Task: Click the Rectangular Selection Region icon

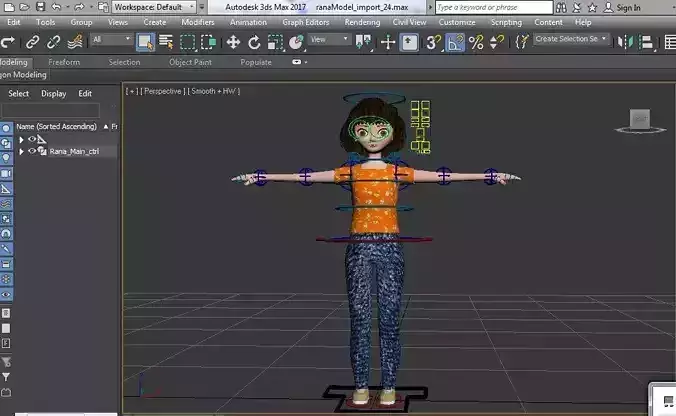Action: point(188,42)
